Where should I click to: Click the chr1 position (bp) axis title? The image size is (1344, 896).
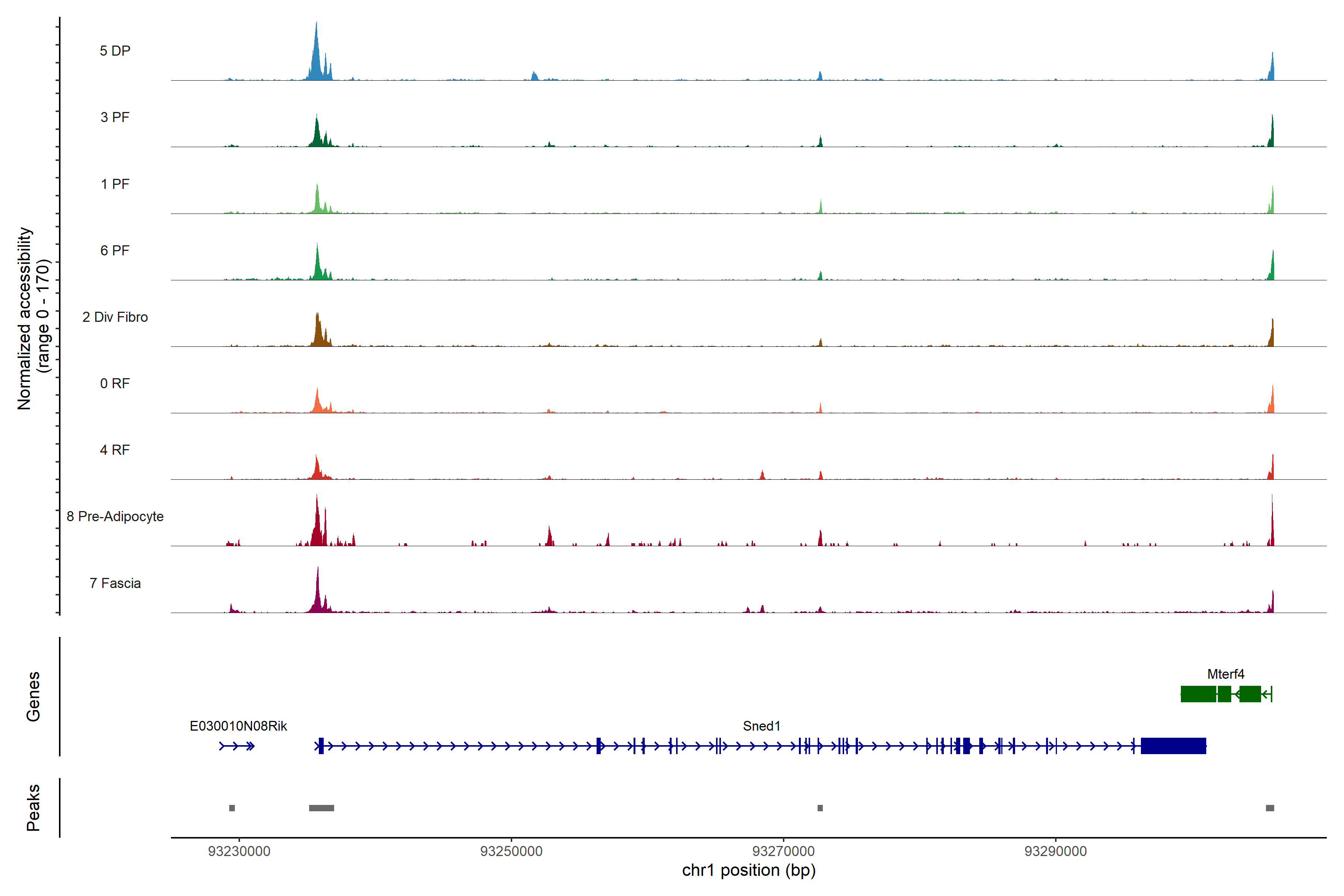(x=749, y=871)
